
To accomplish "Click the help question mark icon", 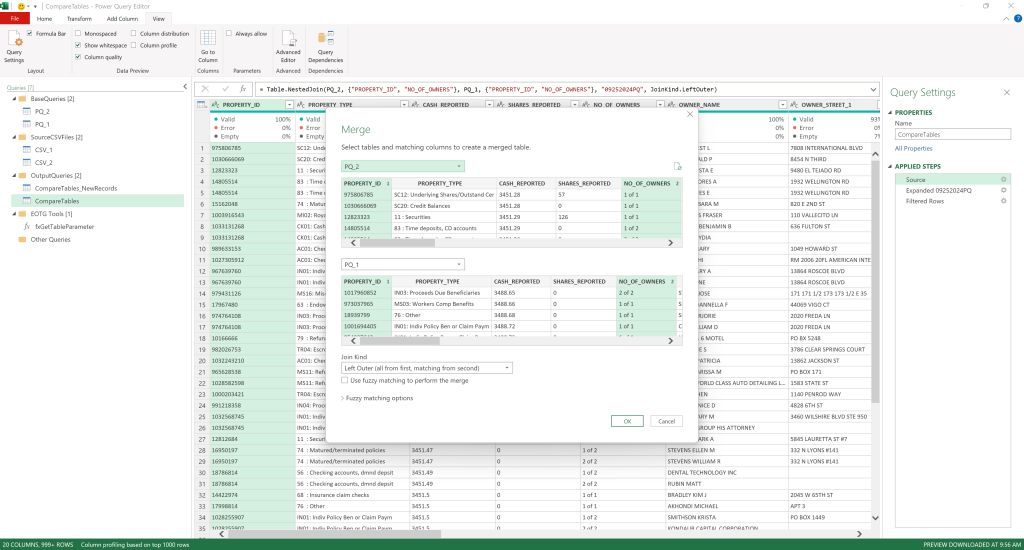I will point(1017,19).
